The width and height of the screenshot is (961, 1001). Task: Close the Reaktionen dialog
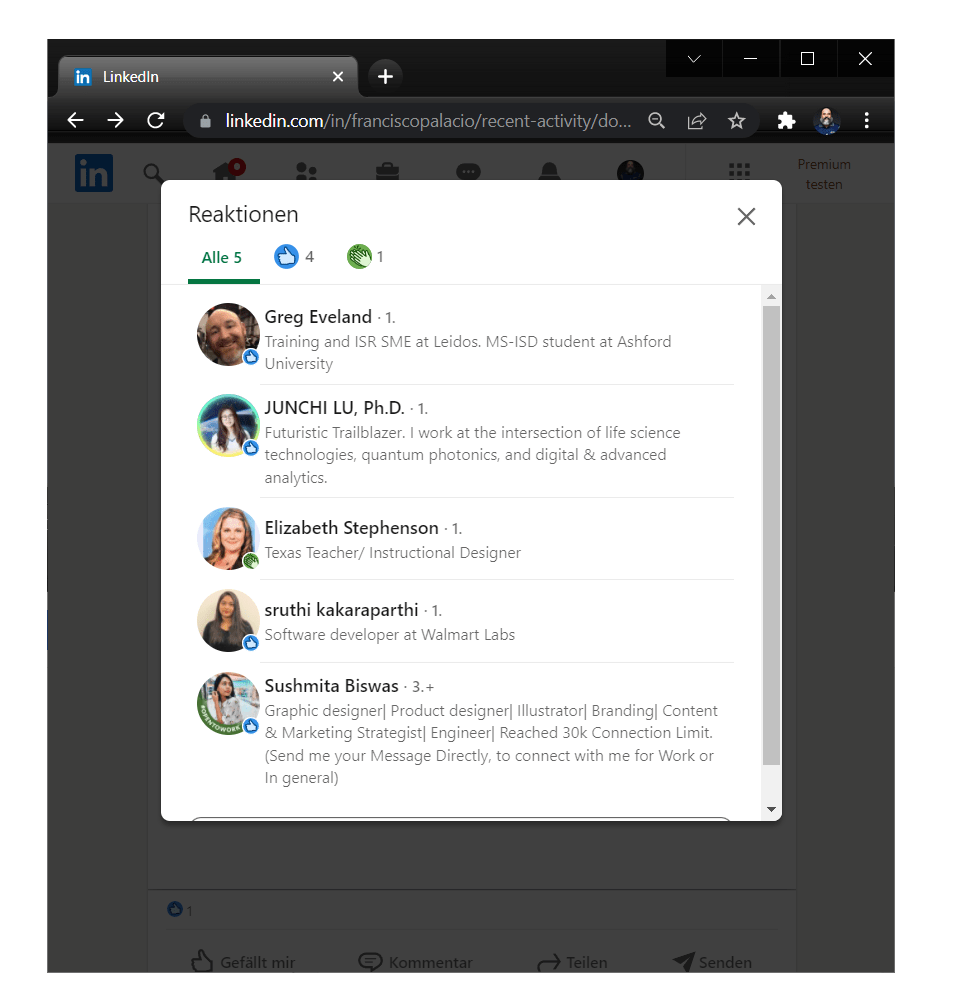[746, 217]
